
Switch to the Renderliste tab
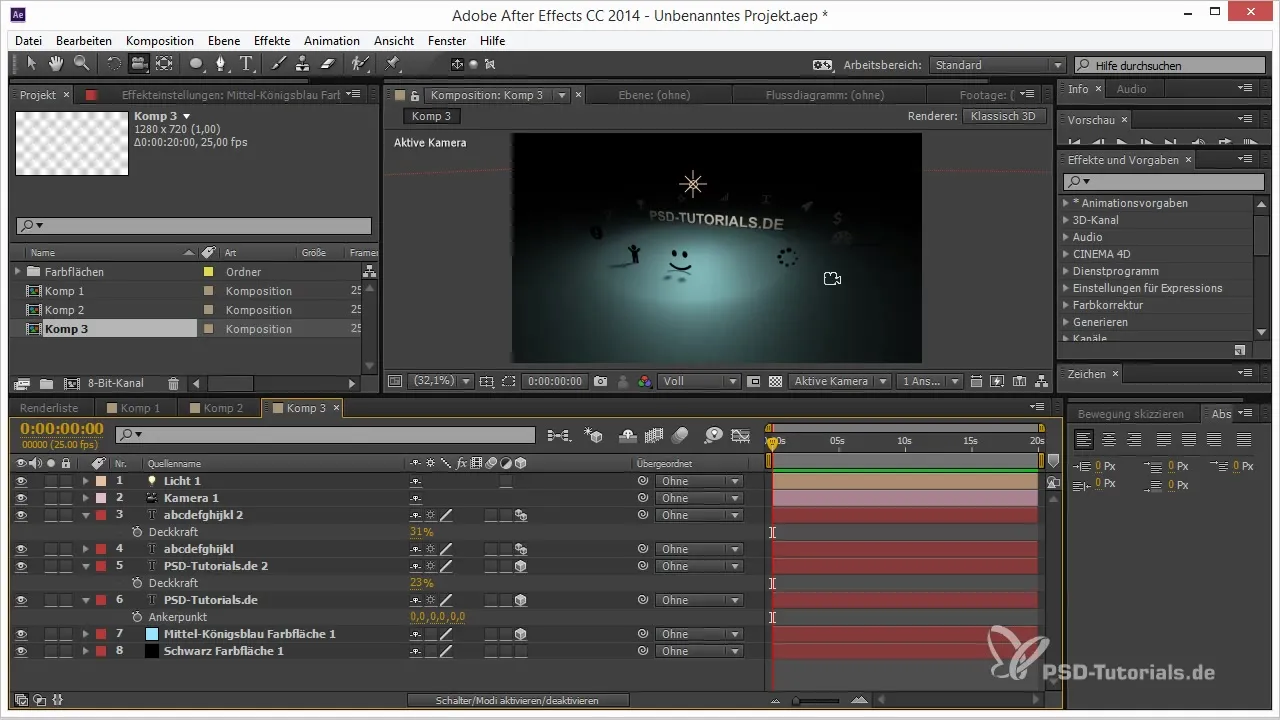point(49,408)
